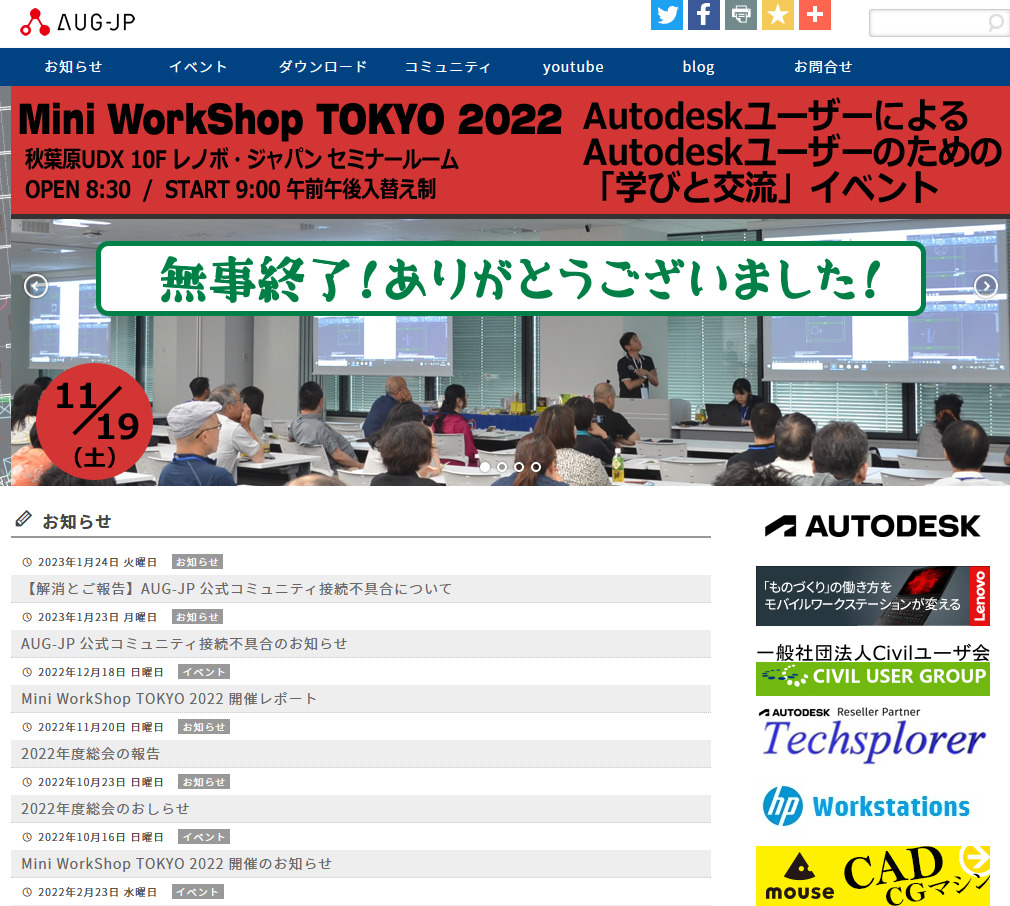The image size is (1010, 906).
Task: Click the search magnifier icon
Action: click(996, 23)
